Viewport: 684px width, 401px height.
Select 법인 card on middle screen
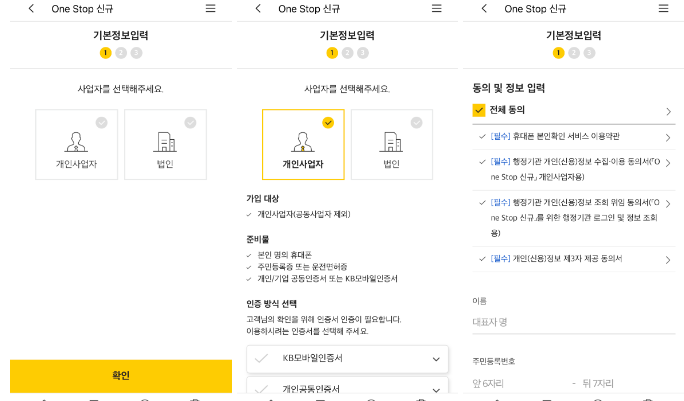coord(392,144)
